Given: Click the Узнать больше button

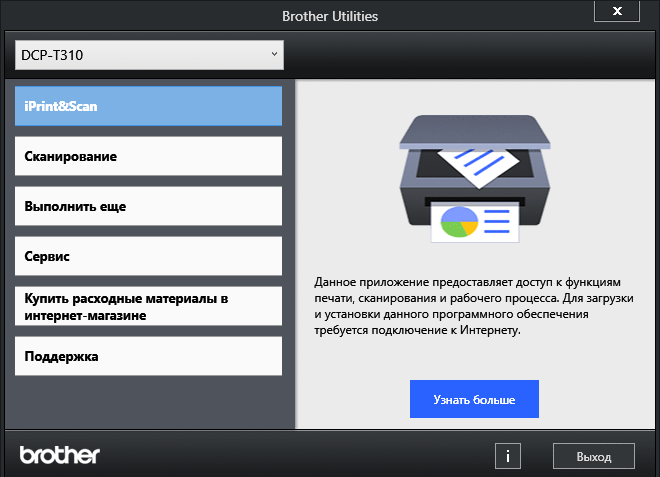Looking at the screenshot, I should pyautogui.click(x=474, y=399).
